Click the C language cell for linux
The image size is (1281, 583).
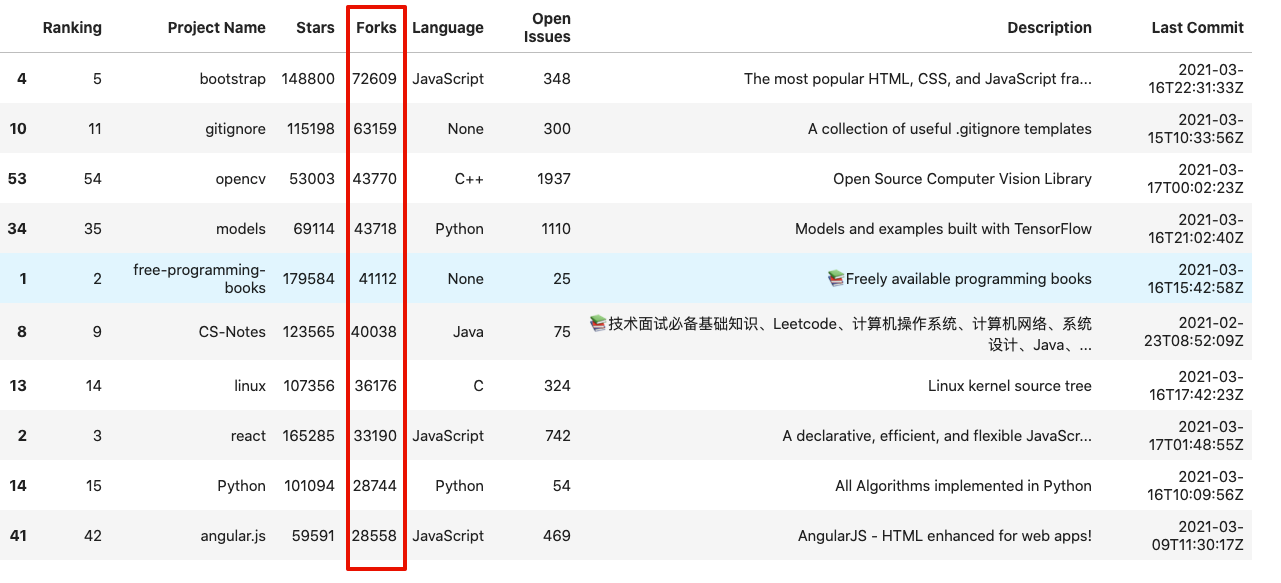coord(478,386)
